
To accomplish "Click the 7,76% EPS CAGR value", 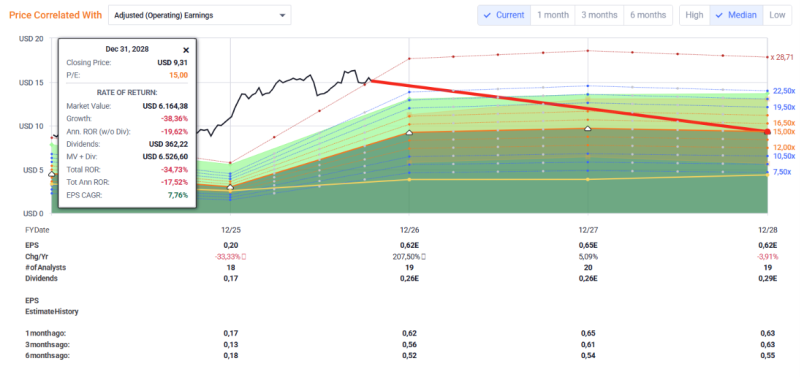I will [177, 195].
